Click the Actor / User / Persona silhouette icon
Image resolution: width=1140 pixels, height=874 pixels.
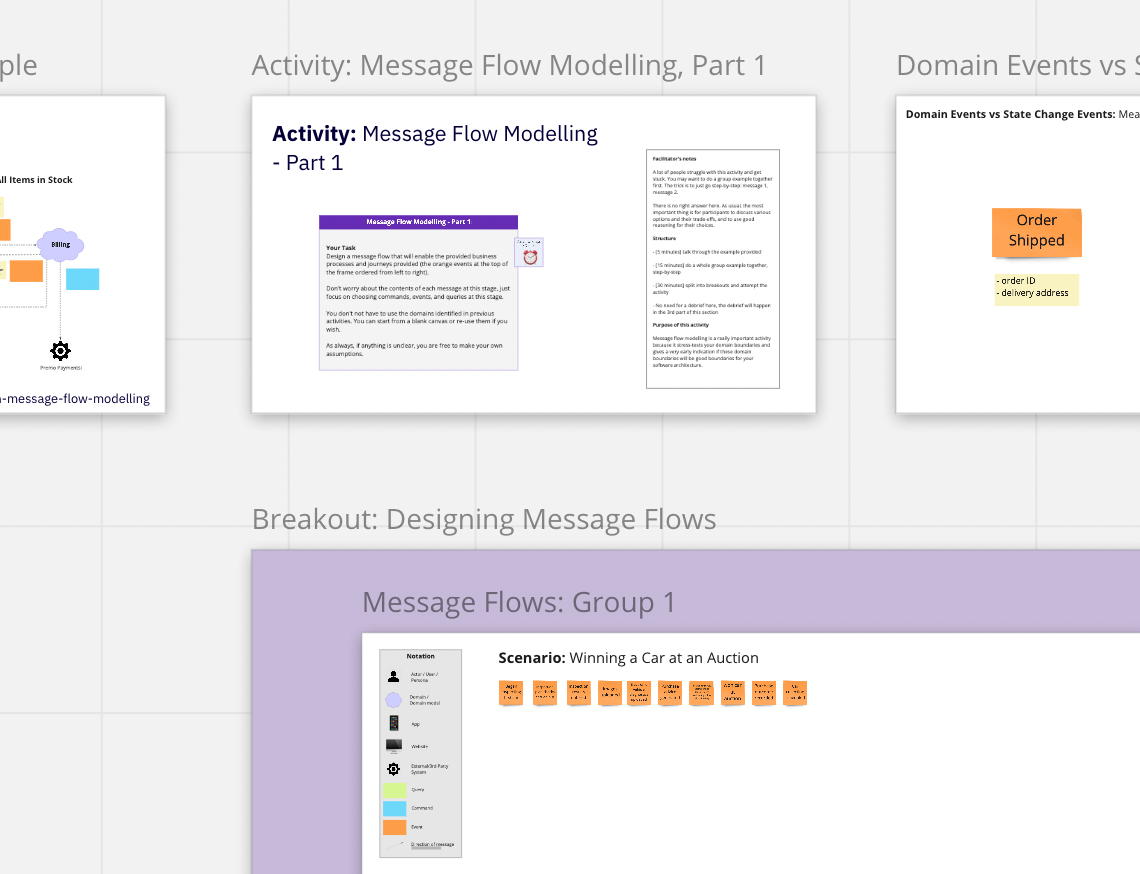pos(393,676)
